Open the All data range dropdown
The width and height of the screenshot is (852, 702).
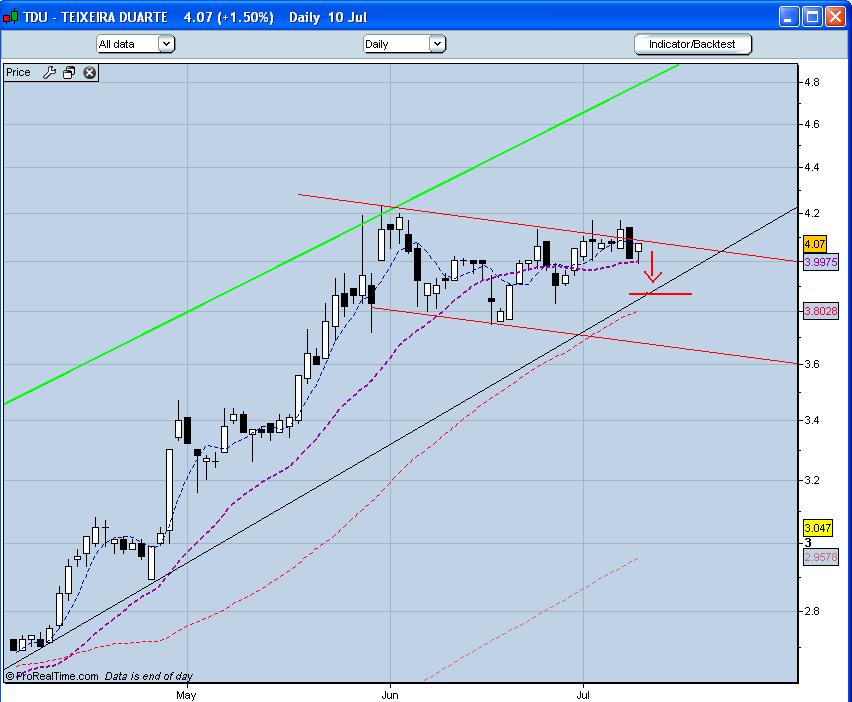(135, 44)
